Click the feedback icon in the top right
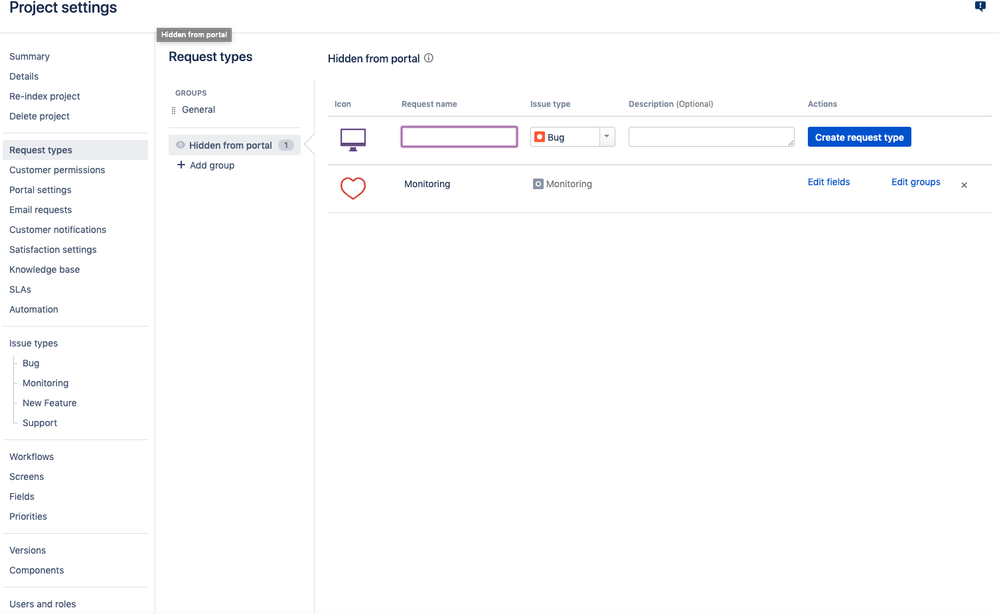This screenshot has width=999, height=614. point(980,6)
